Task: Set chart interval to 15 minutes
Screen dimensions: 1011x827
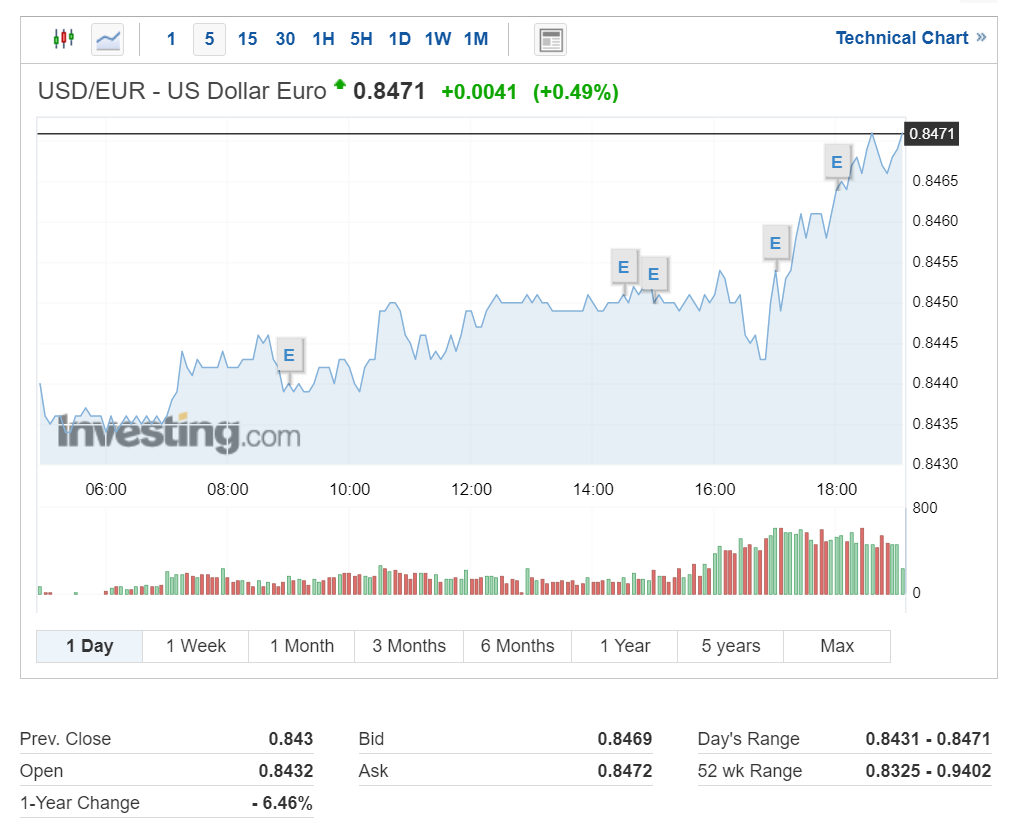Action: [x=247, y=39]
